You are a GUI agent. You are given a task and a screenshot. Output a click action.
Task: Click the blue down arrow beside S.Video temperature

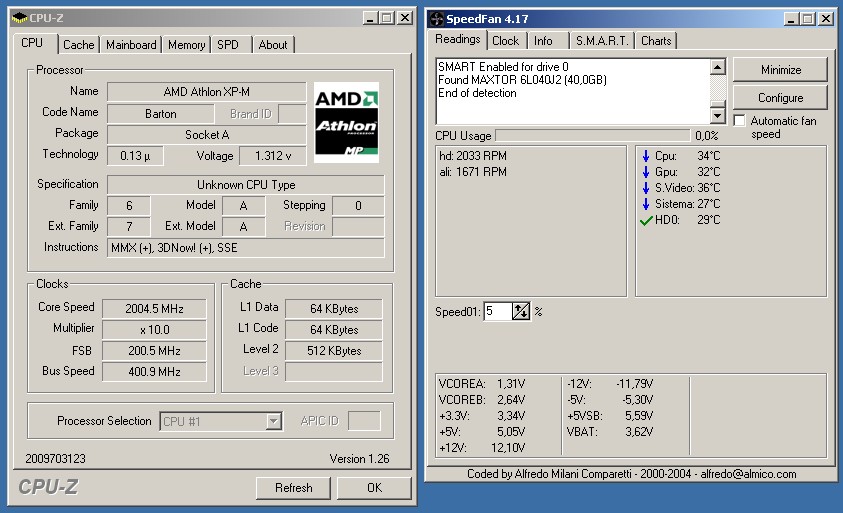[x=646, y=188]
